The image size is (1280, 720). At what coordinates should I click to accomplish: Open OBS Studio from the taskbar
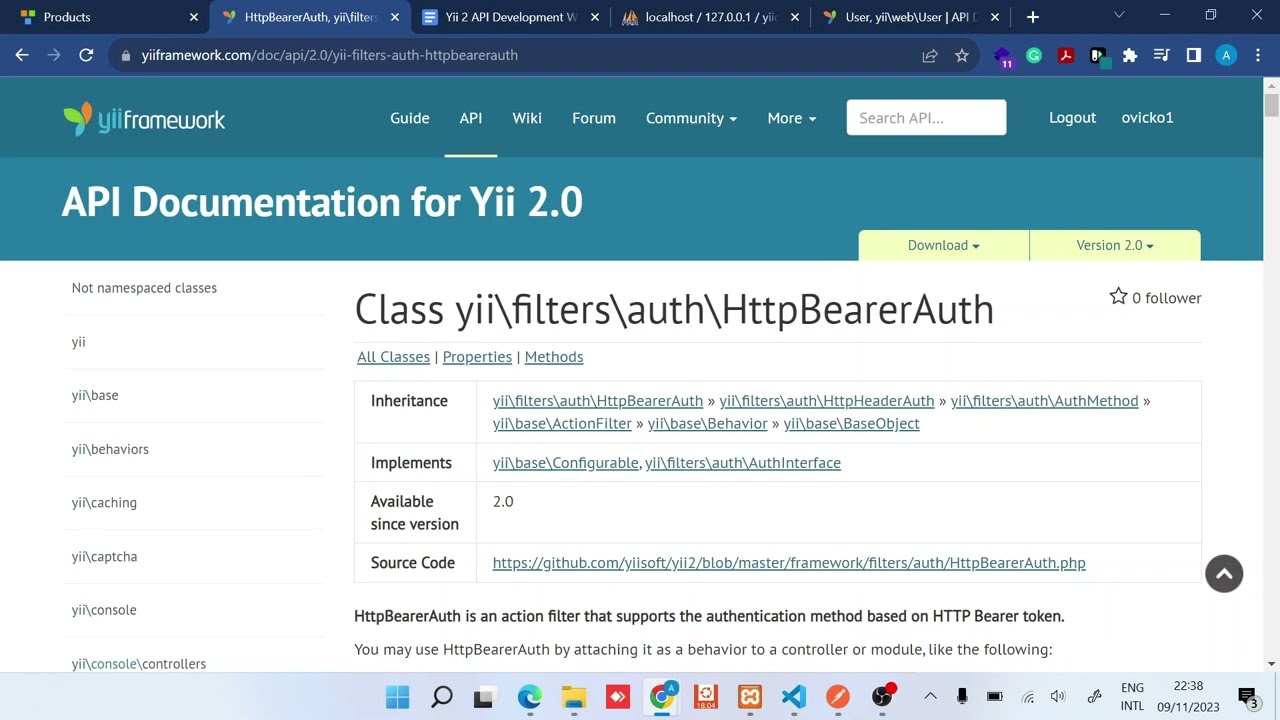click(882, 697)
